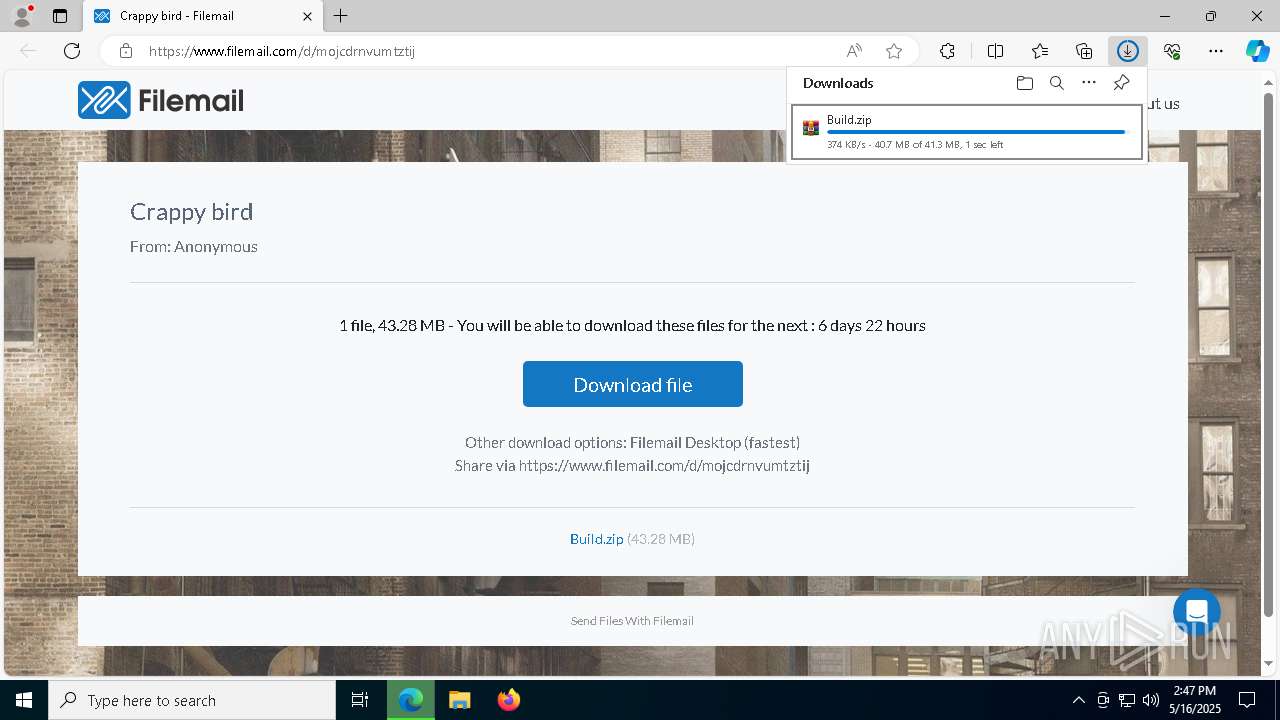
Task: Open the Favorites list icon
Action: click(x=1040, y=51)
